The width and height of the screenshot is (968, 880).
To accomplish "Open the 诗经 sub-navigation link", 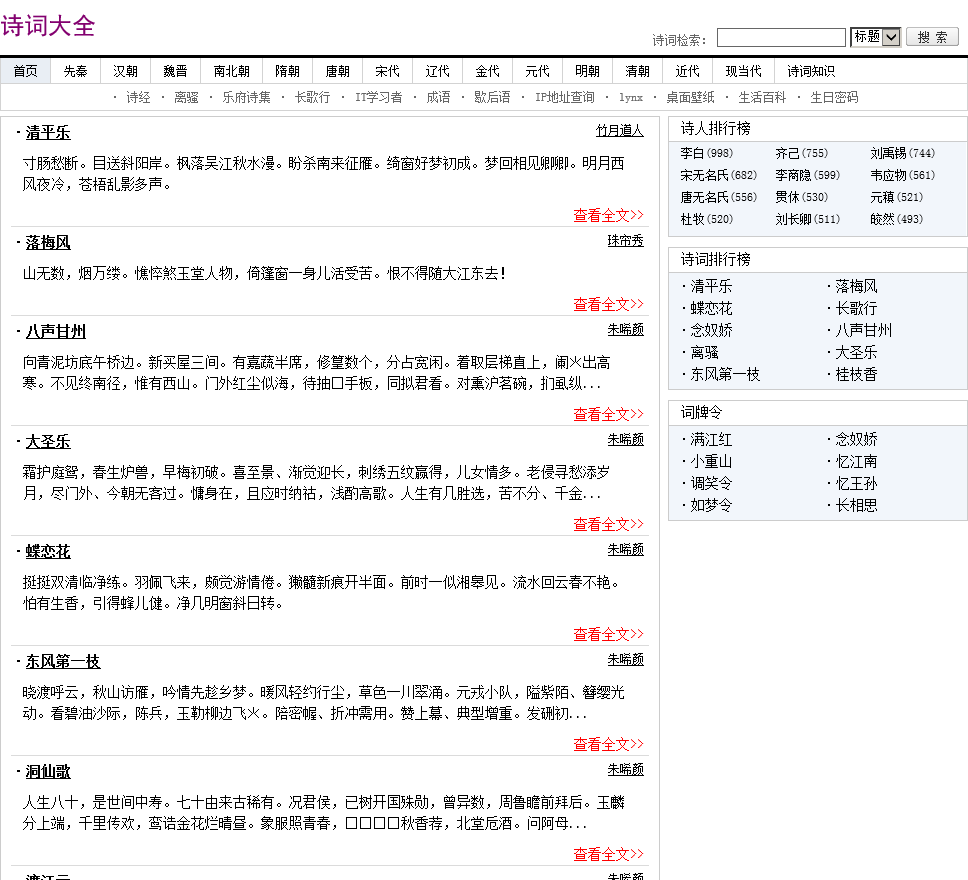I will [x=138, y=98].
